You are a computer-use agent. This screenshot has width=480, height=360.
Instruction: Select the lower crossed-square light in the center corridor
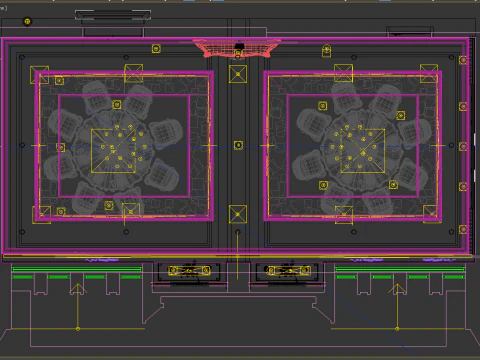[x=238, y=214]
